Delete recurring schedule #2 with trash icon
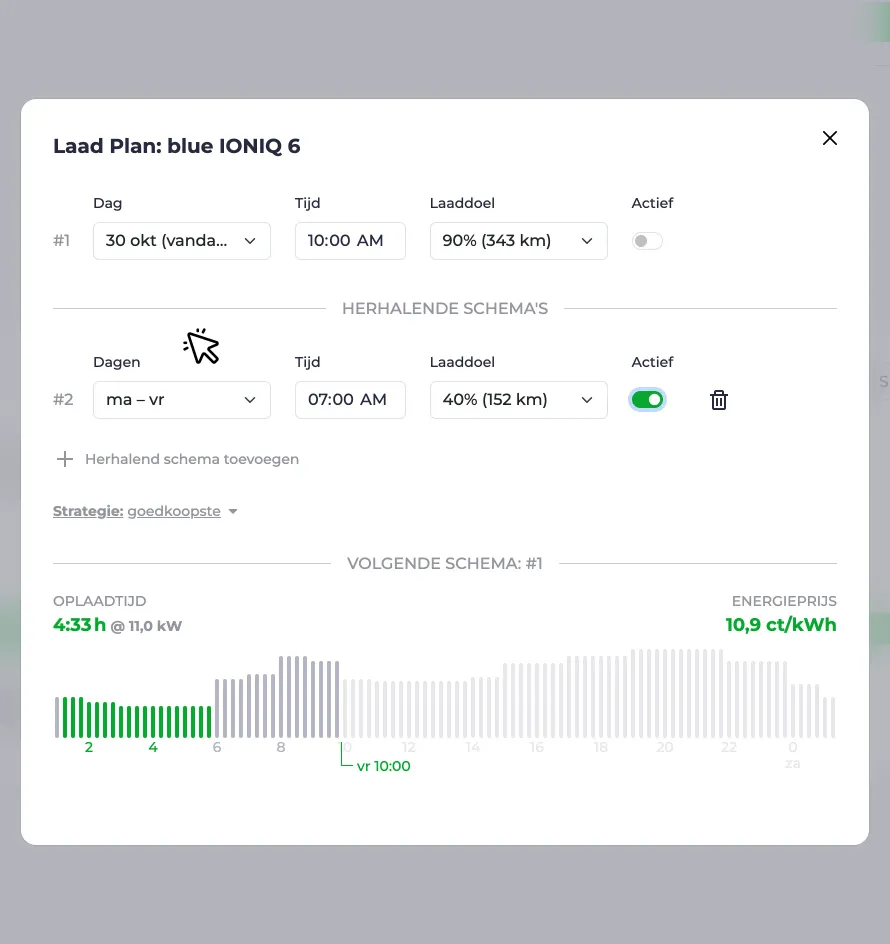 [x=718, y=400]
